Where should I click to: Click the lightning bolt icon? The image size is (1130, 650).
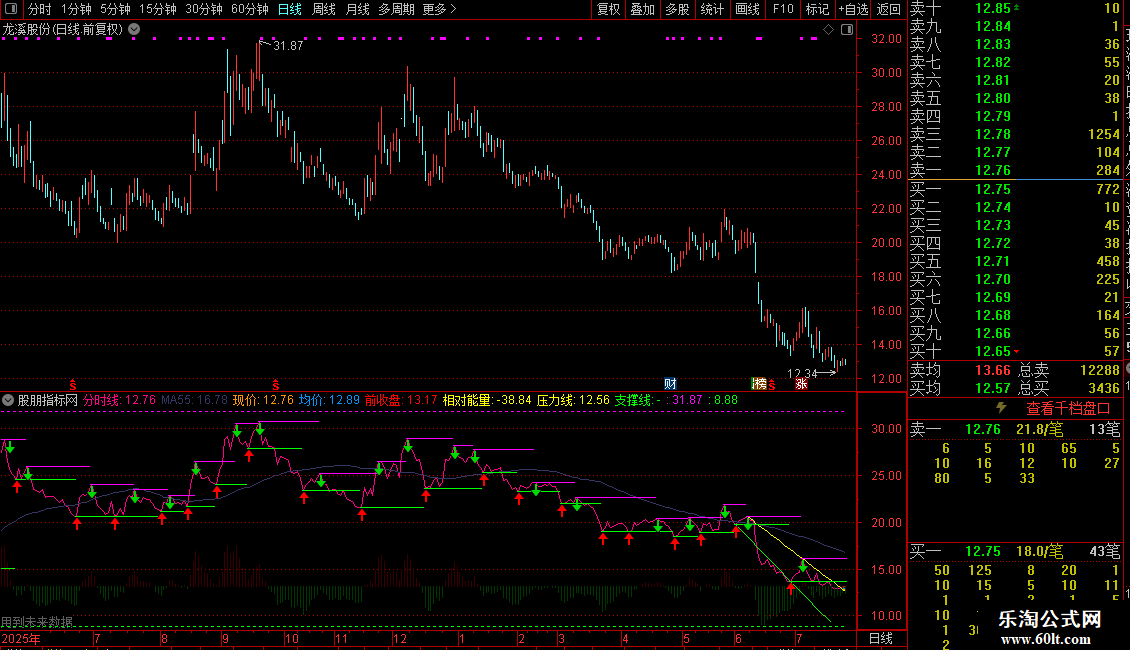pos(1001,408)
